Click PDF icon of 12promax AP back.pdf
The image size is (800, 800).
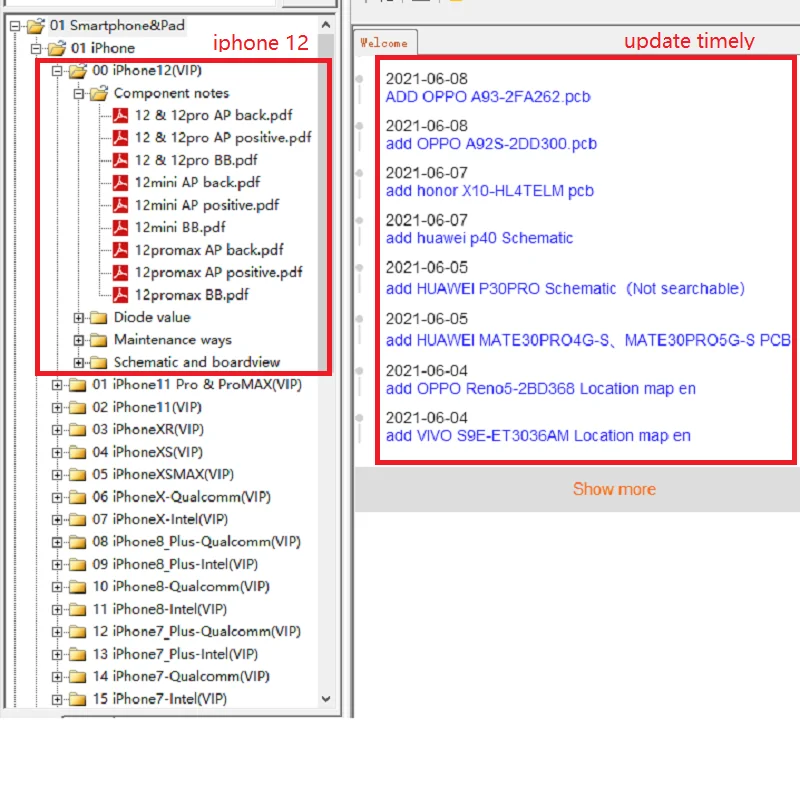(120, 250)
